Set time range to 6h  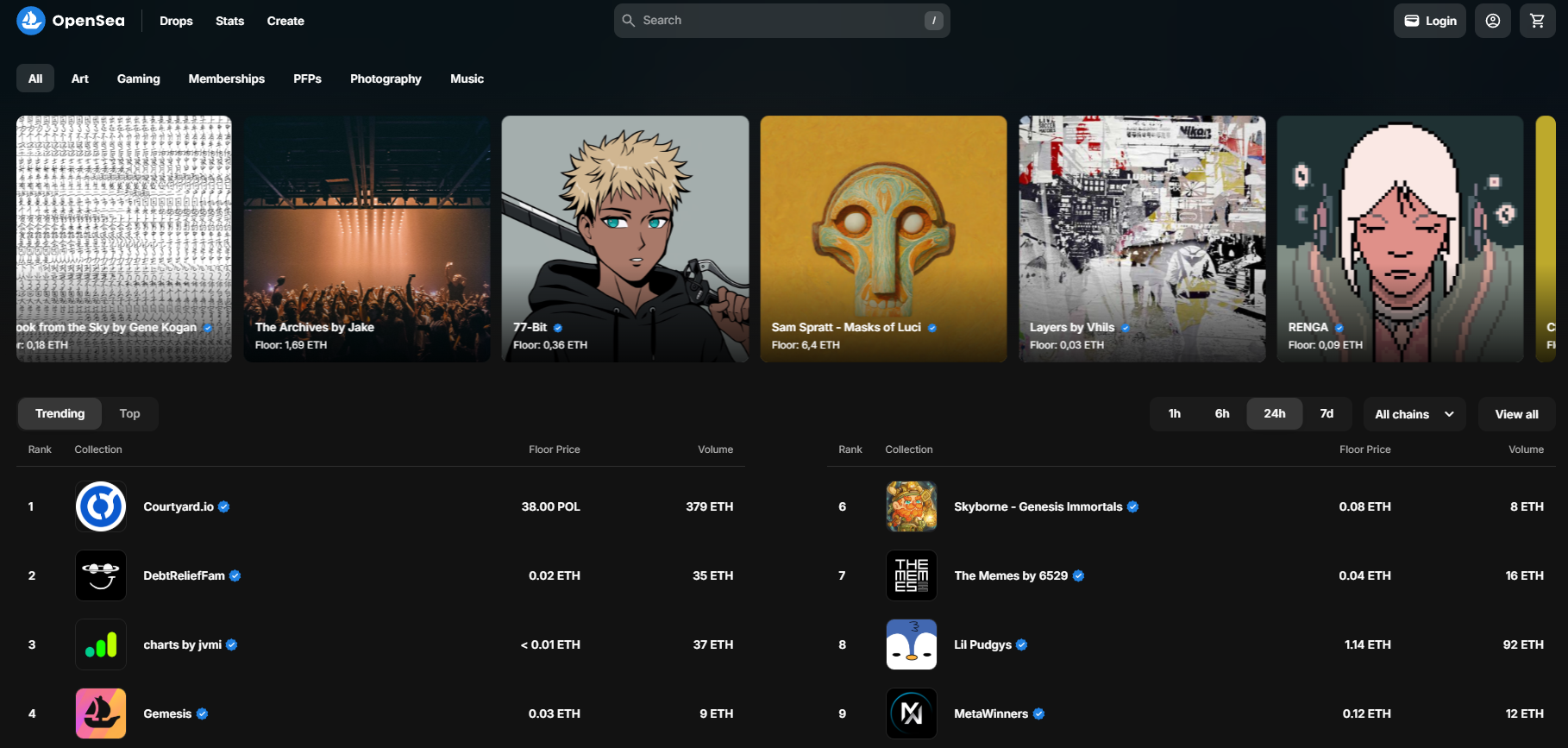tap(1222, 414)
